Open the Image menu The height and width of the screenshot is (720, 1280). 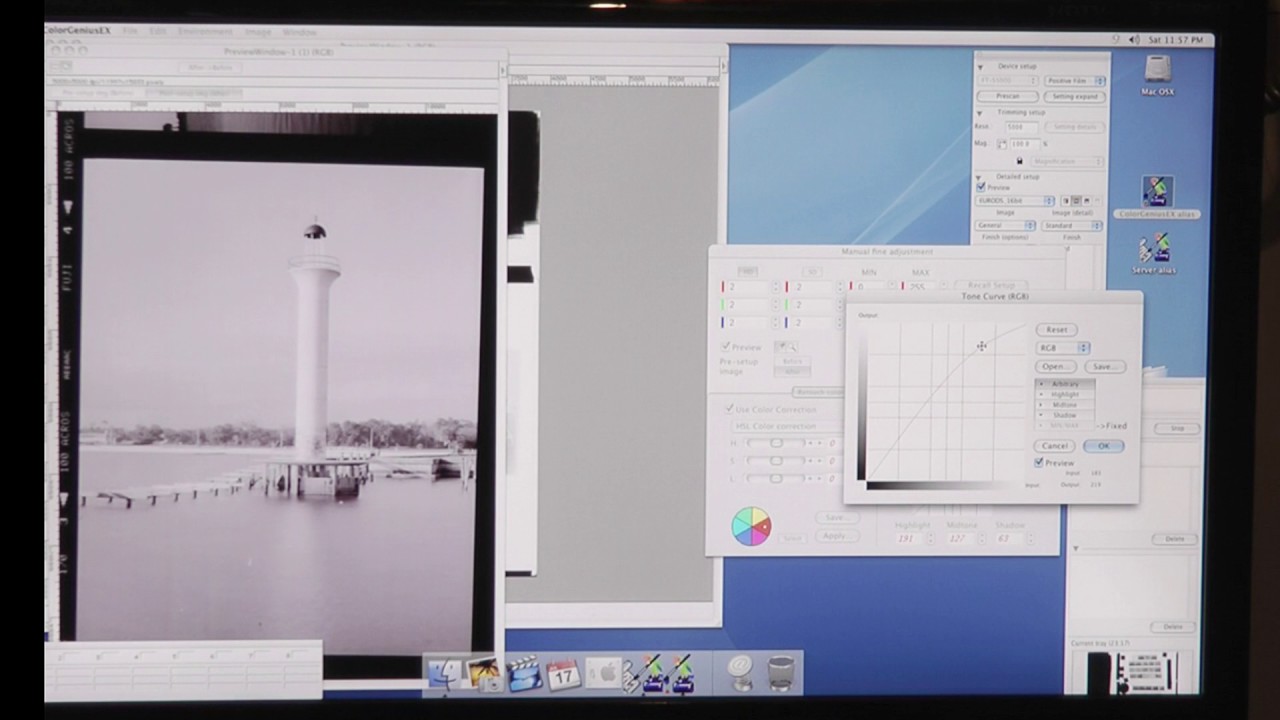tap(258, 32)
